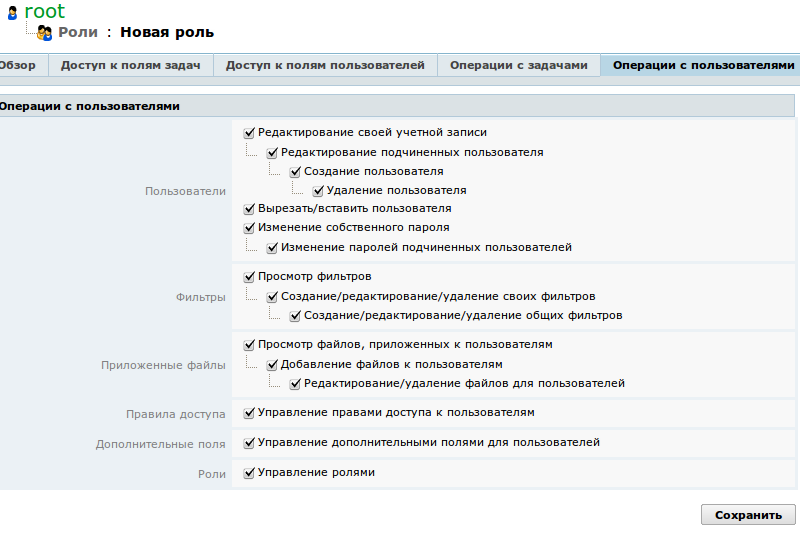Viewport: 800px width, 538px height.
Task: Switch to Обзор tab
Action: 17,65
